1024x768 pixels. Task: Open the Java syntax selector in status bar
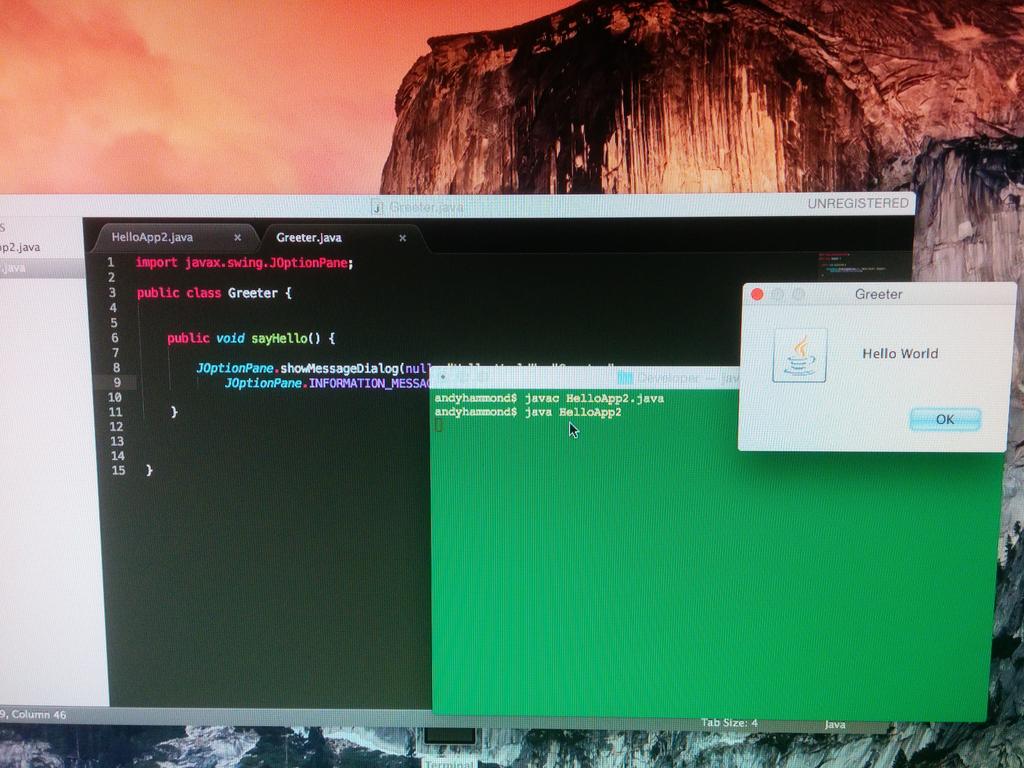[835, 724]
